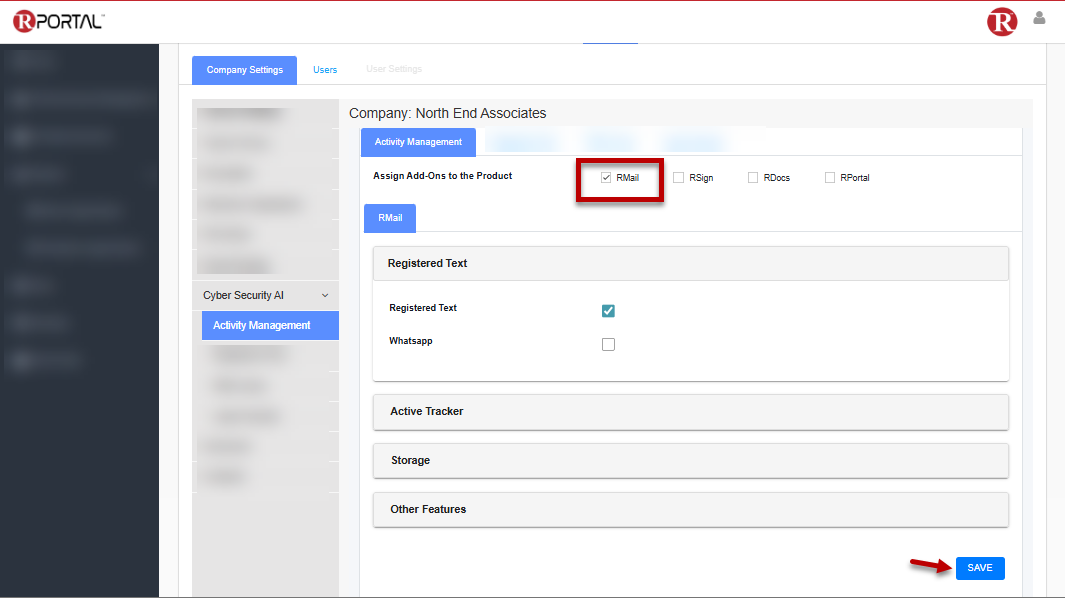This screenshot has height=598, width=1065.
Task: Enable the RSign add-on checkbox
Action: tap(679, 178)
